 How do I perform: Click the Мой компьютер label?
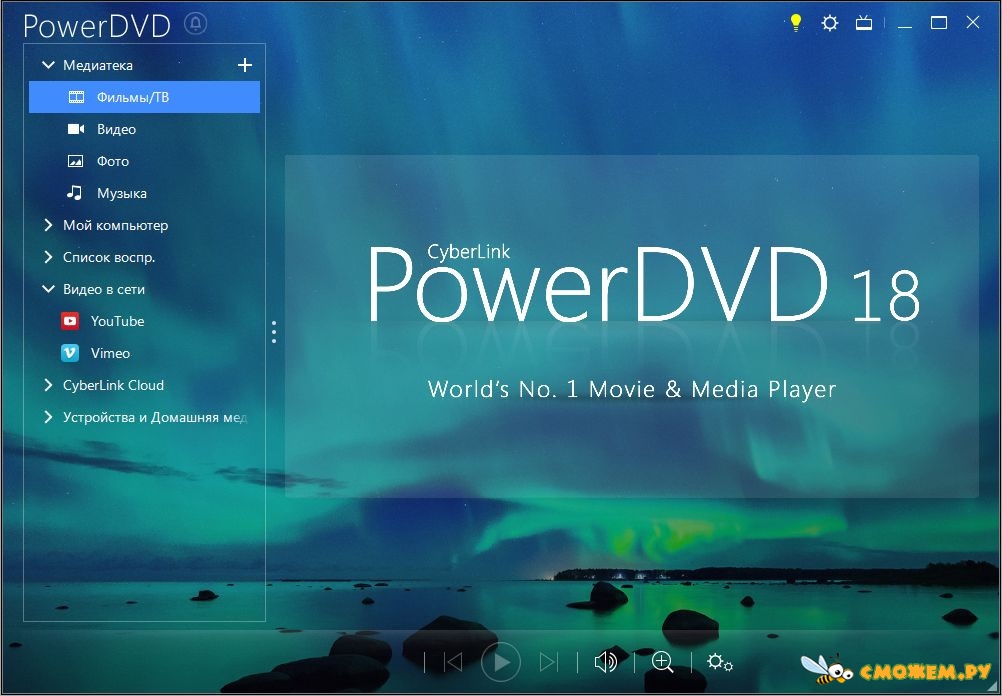click(x=116, y=225)
